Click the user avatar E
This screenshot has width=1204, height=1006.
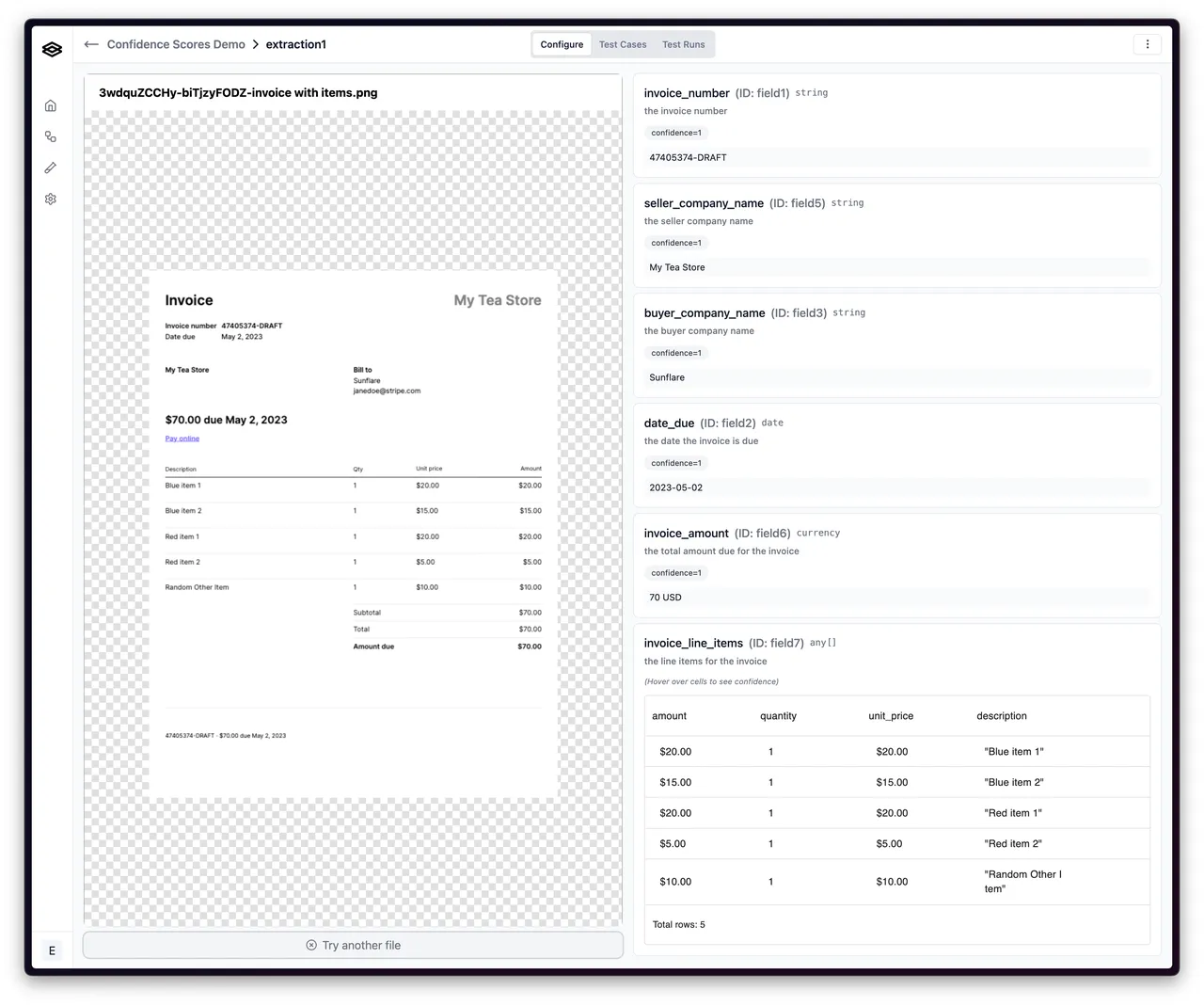coord(52,950)
